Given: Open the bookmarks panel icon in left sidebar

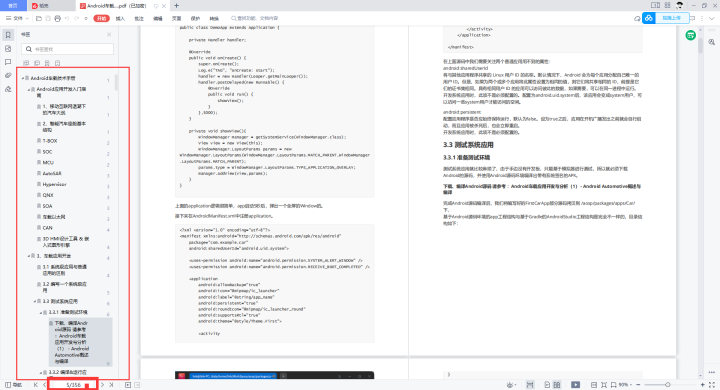Looking at the screenshot, I should (8, 35).
